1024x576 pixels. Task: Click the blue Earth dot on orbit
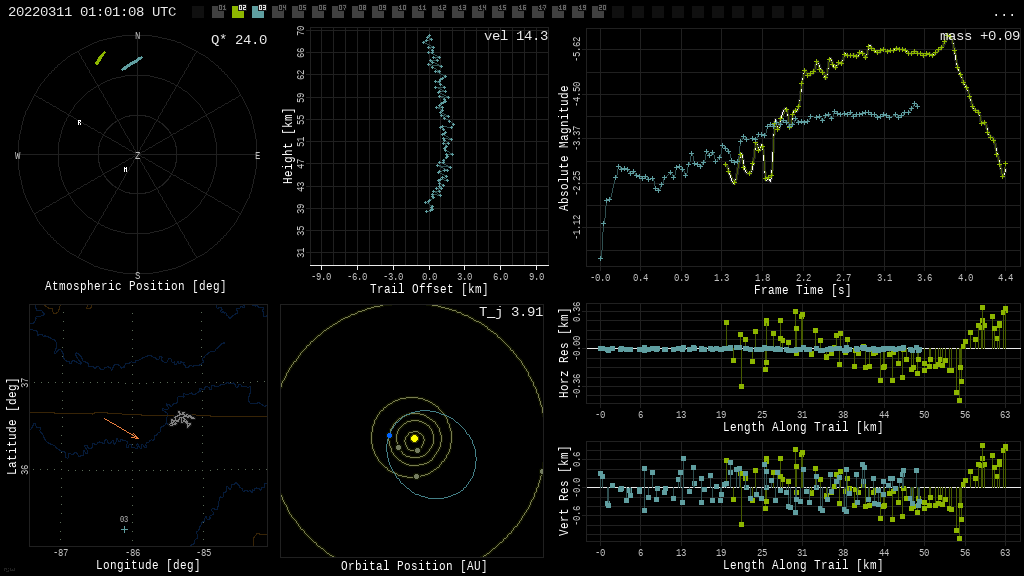(x=389, y=436)
